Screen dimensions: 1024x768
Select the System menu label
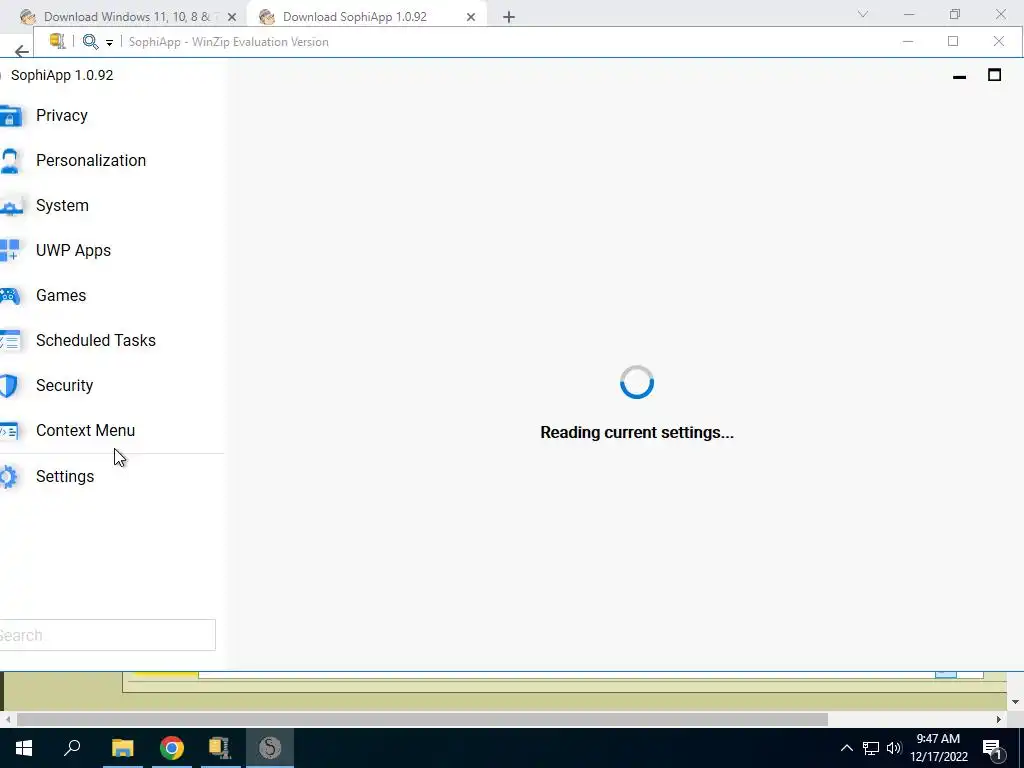(x=62, y=206)
